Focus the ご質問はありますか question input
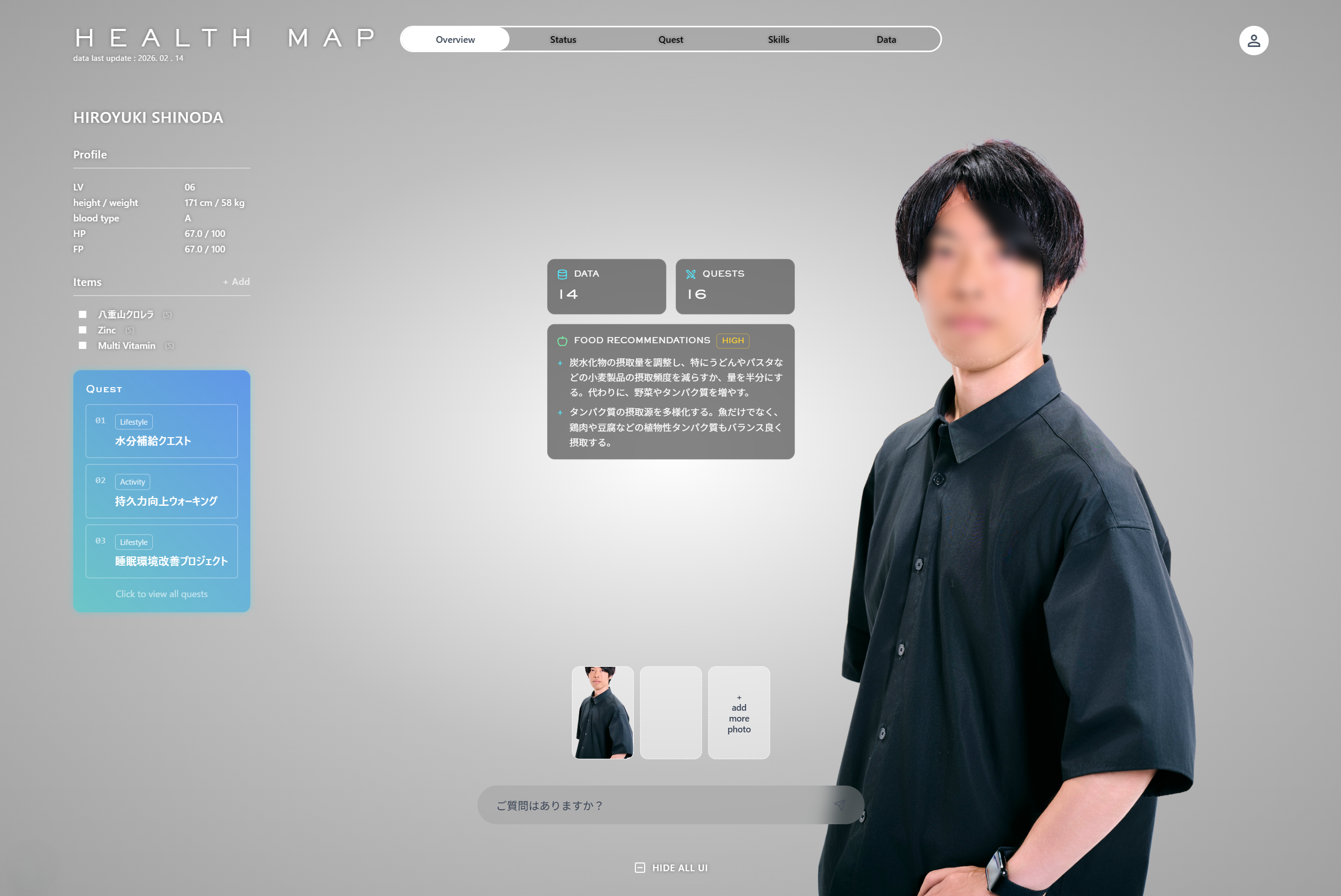 click(x=651, y=805)
